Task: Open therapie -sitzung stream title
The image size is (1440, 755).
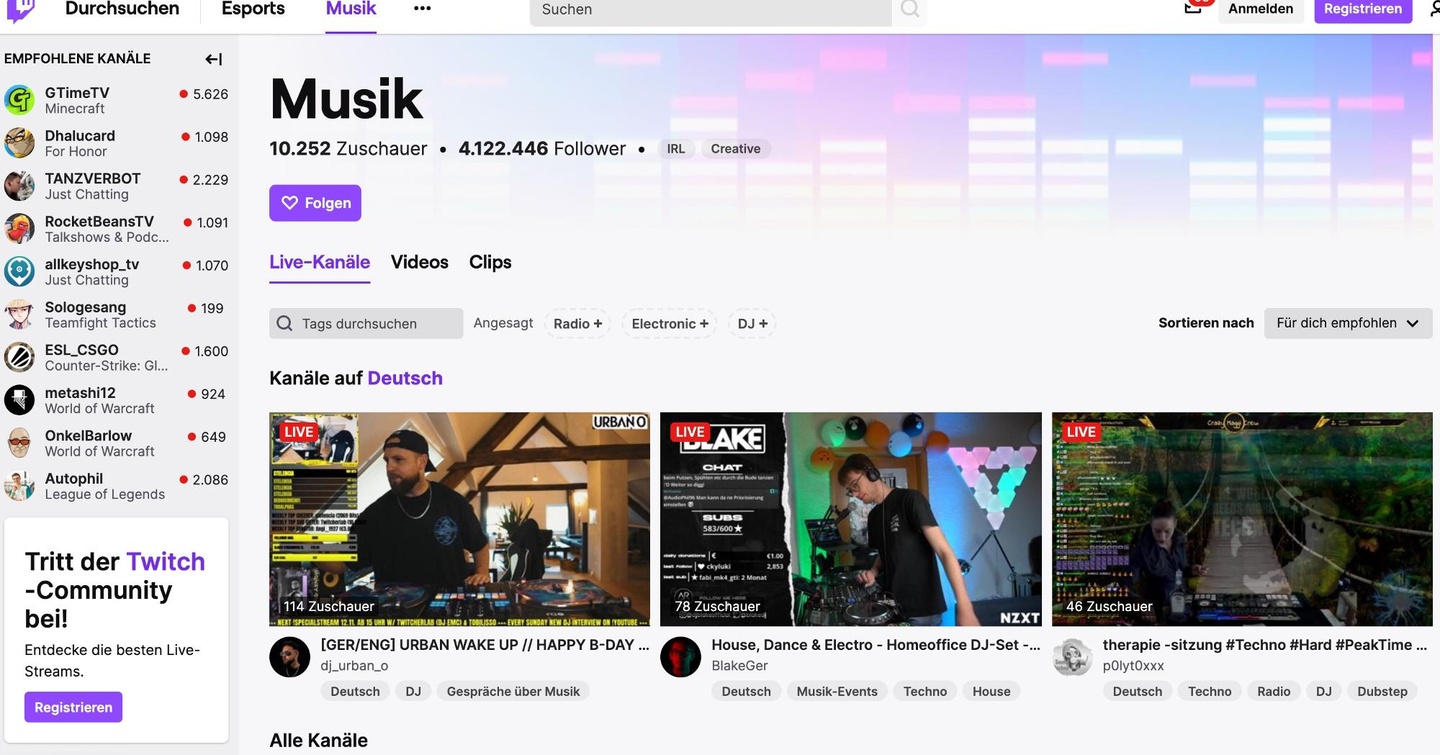Action: 1265,645
